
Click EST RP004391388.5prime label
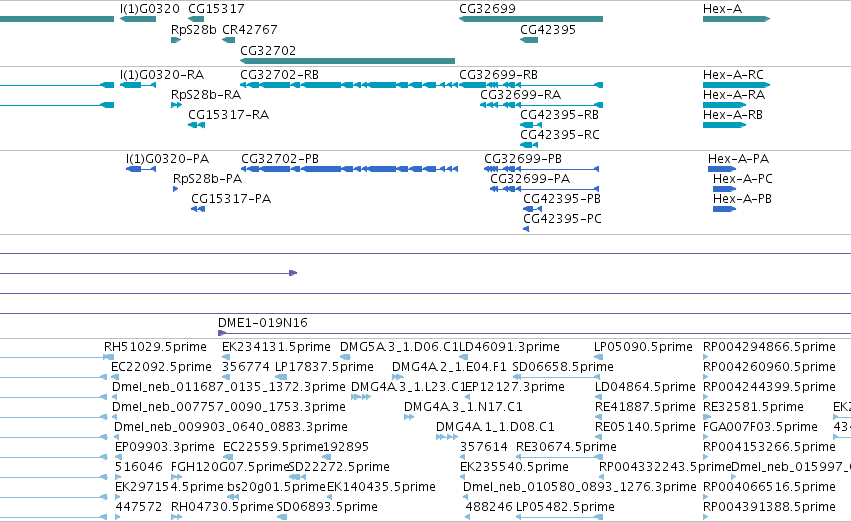coord(769,507)
